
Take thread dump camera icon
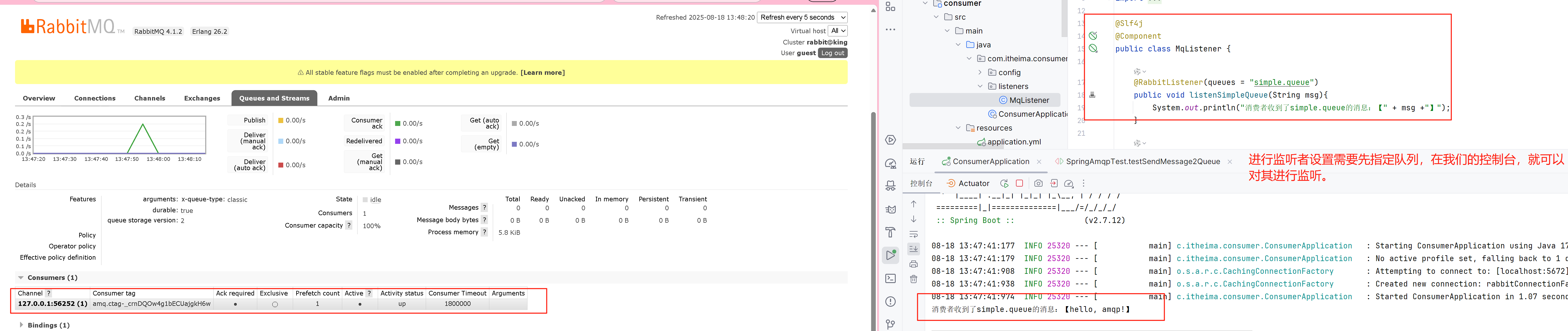[x=1038, y=183]
